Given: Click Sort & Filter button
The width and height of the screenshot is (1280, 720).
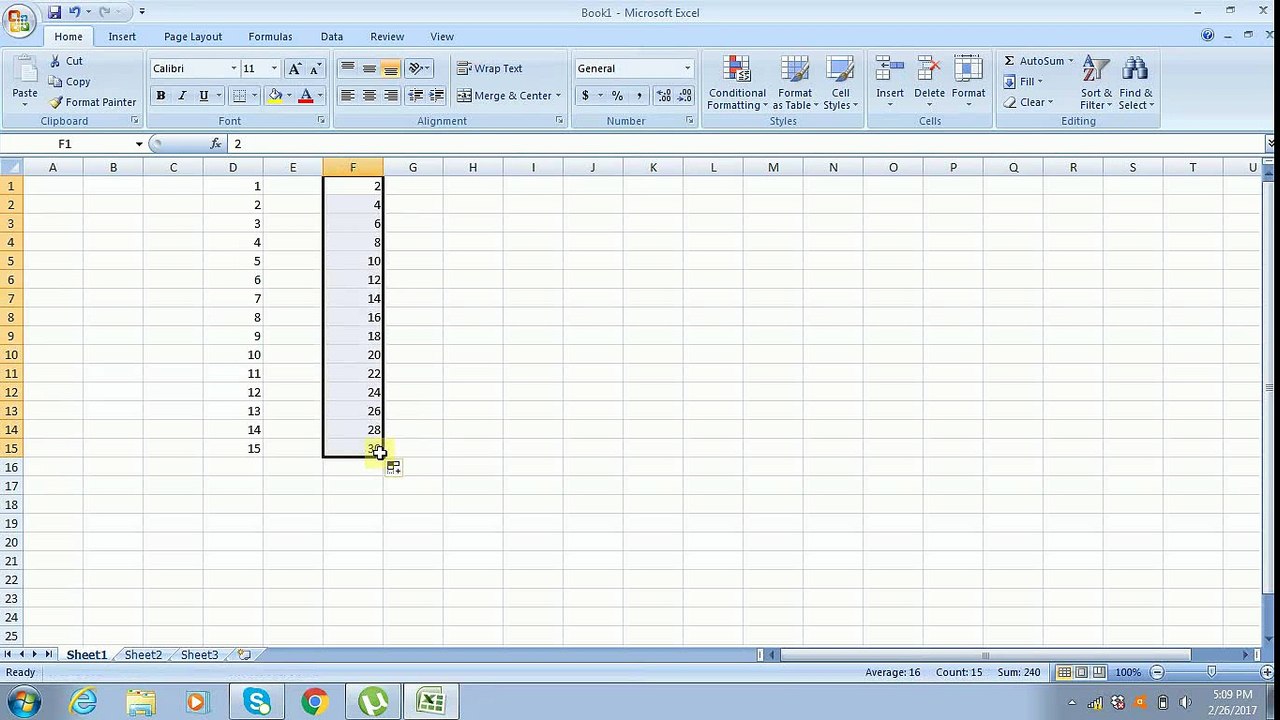Looking at the screenshot, I should (x=1096, y=82).
